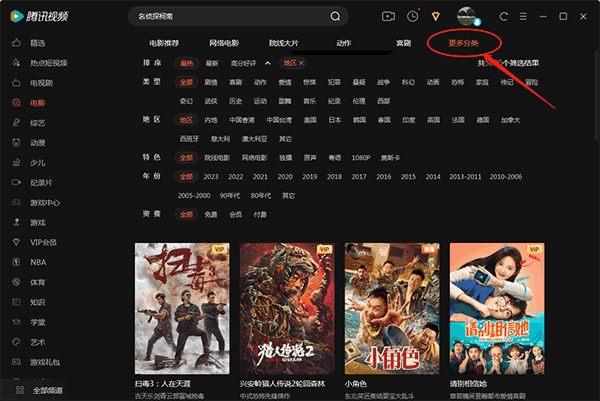Filter year by 90年代

[x=230, y=196]
